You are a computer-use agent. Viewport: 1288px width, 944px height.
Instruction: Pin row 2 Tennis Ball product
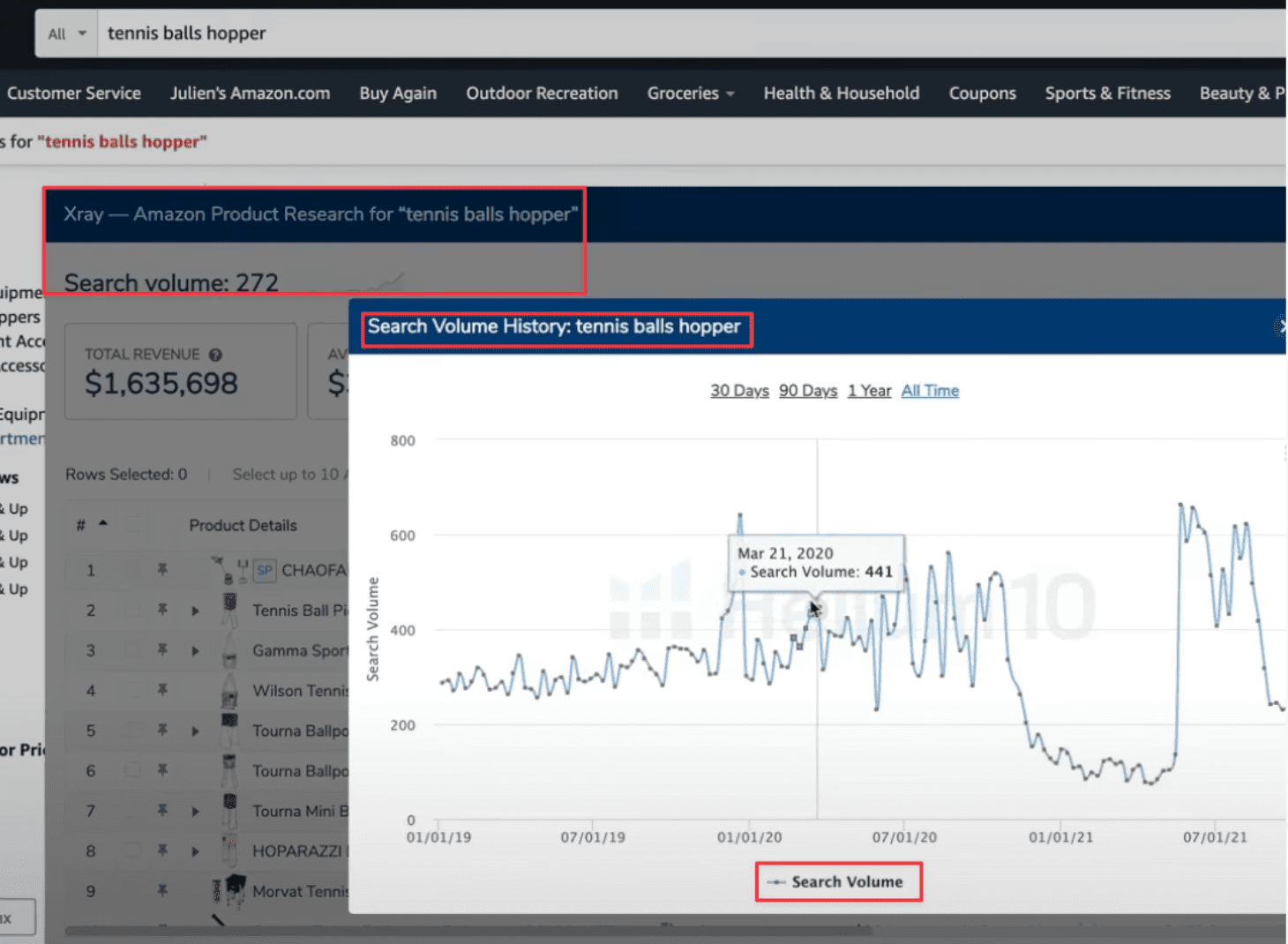click(x=162, y=610)
